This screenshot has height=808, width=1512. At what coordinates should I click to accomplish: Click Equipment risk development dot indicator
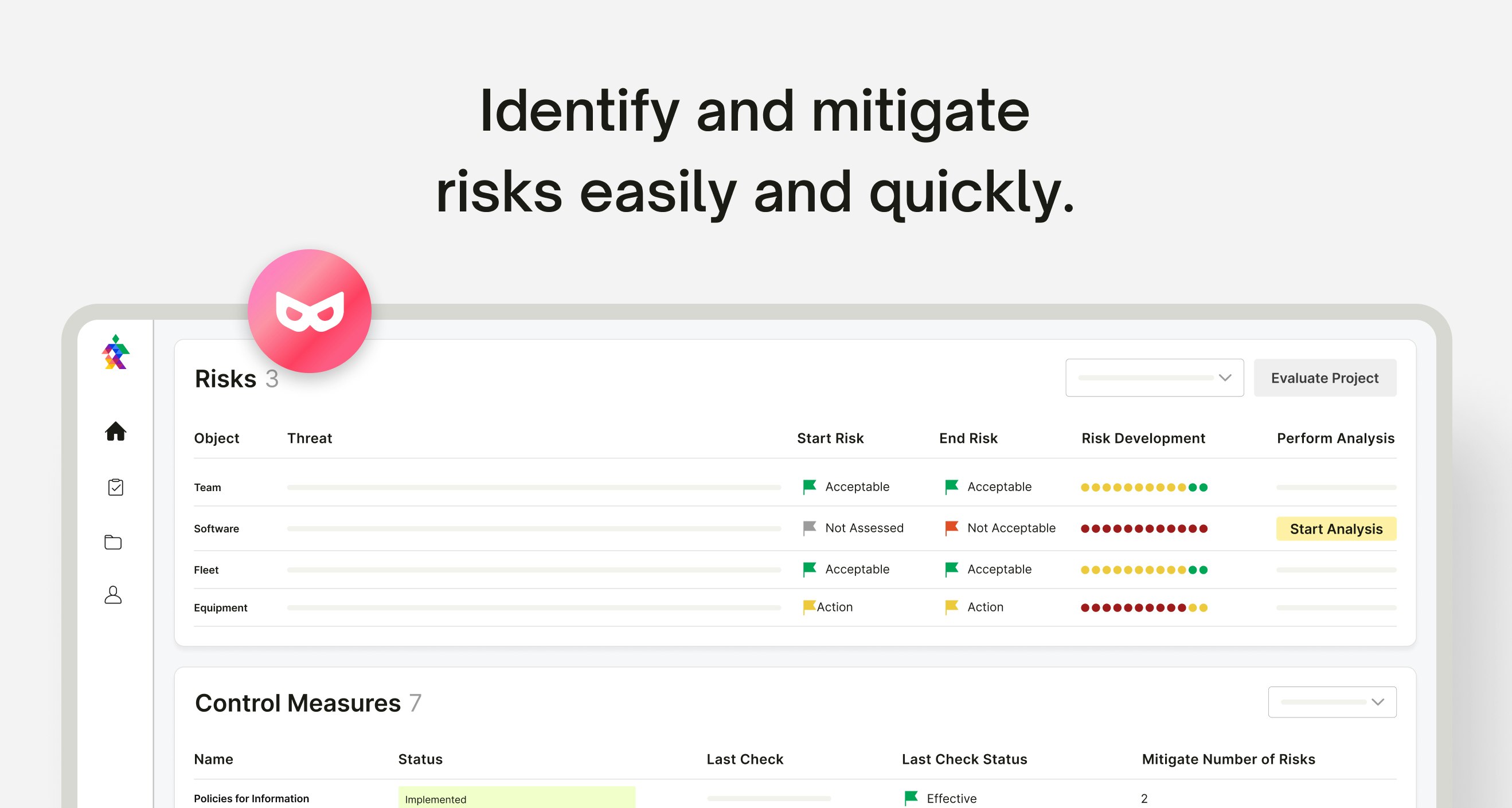pos(1144,608)
